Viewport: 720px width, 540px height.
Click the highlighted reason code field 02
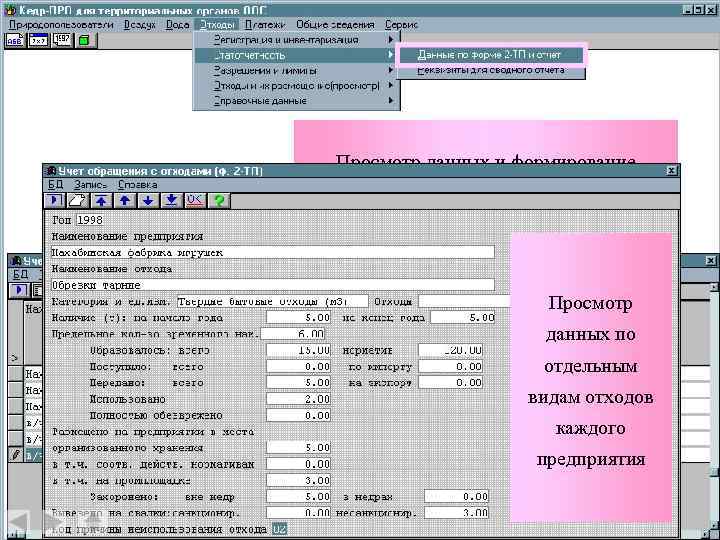pyautogui.click(x=279, y=529)
